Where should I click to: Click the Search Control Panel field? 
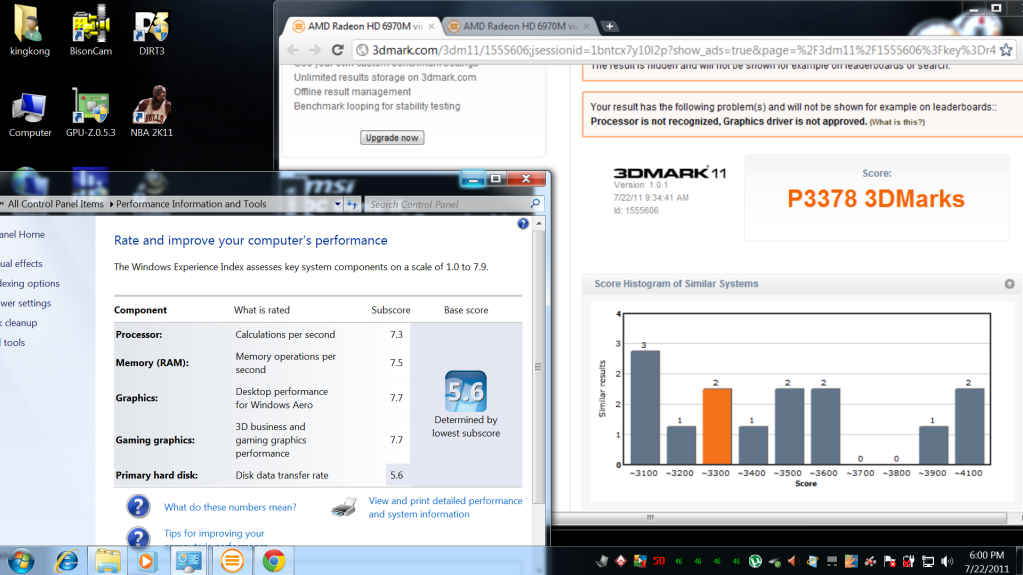(454, 204)
